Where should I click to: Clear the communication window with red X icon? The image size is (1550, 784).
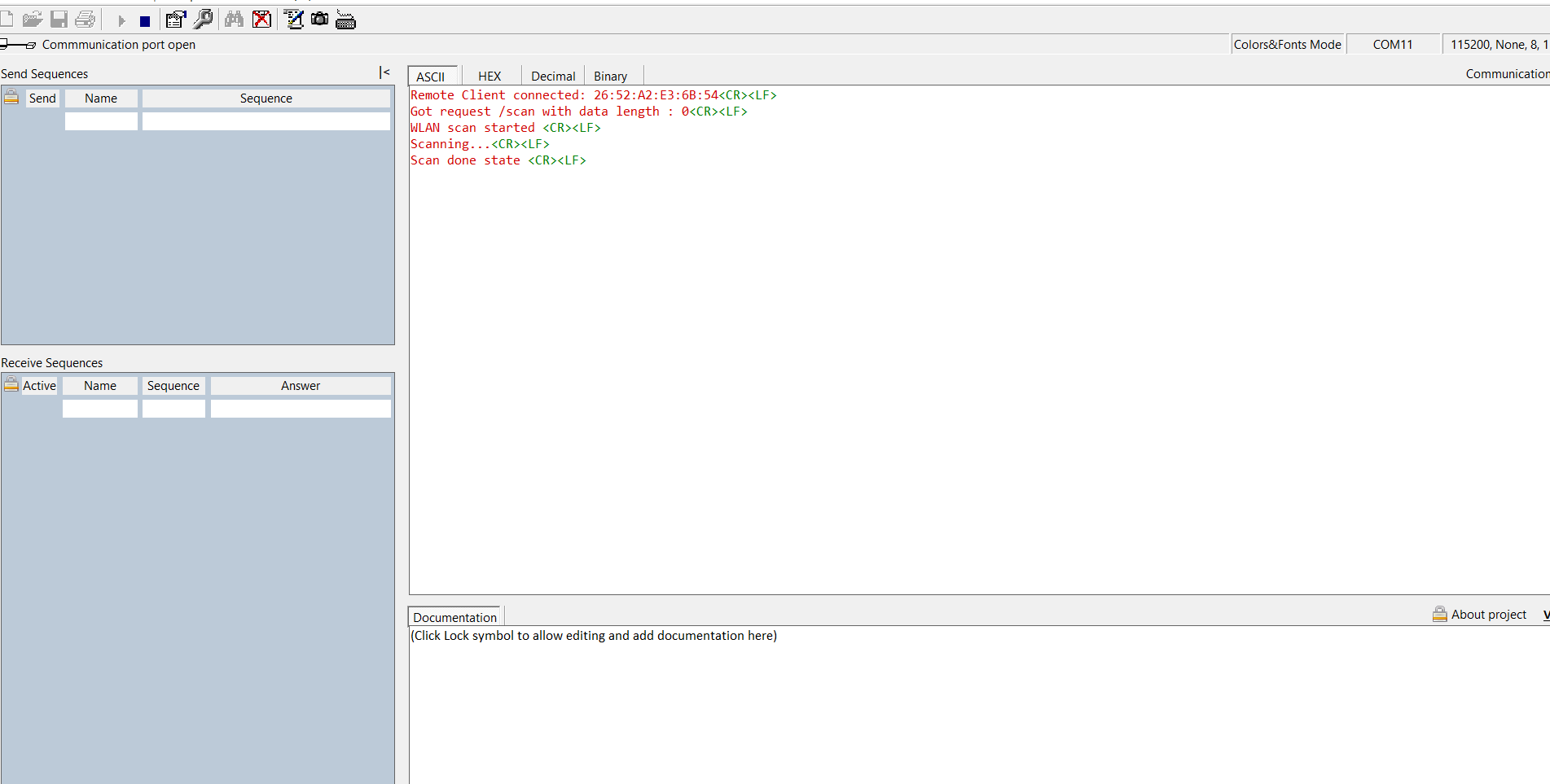[x=261, y=20]
